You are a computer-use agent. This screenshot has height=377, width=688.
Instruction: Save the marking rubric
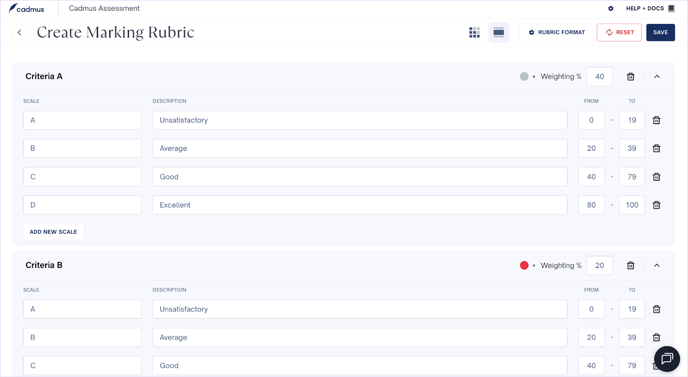click(660, 32)
